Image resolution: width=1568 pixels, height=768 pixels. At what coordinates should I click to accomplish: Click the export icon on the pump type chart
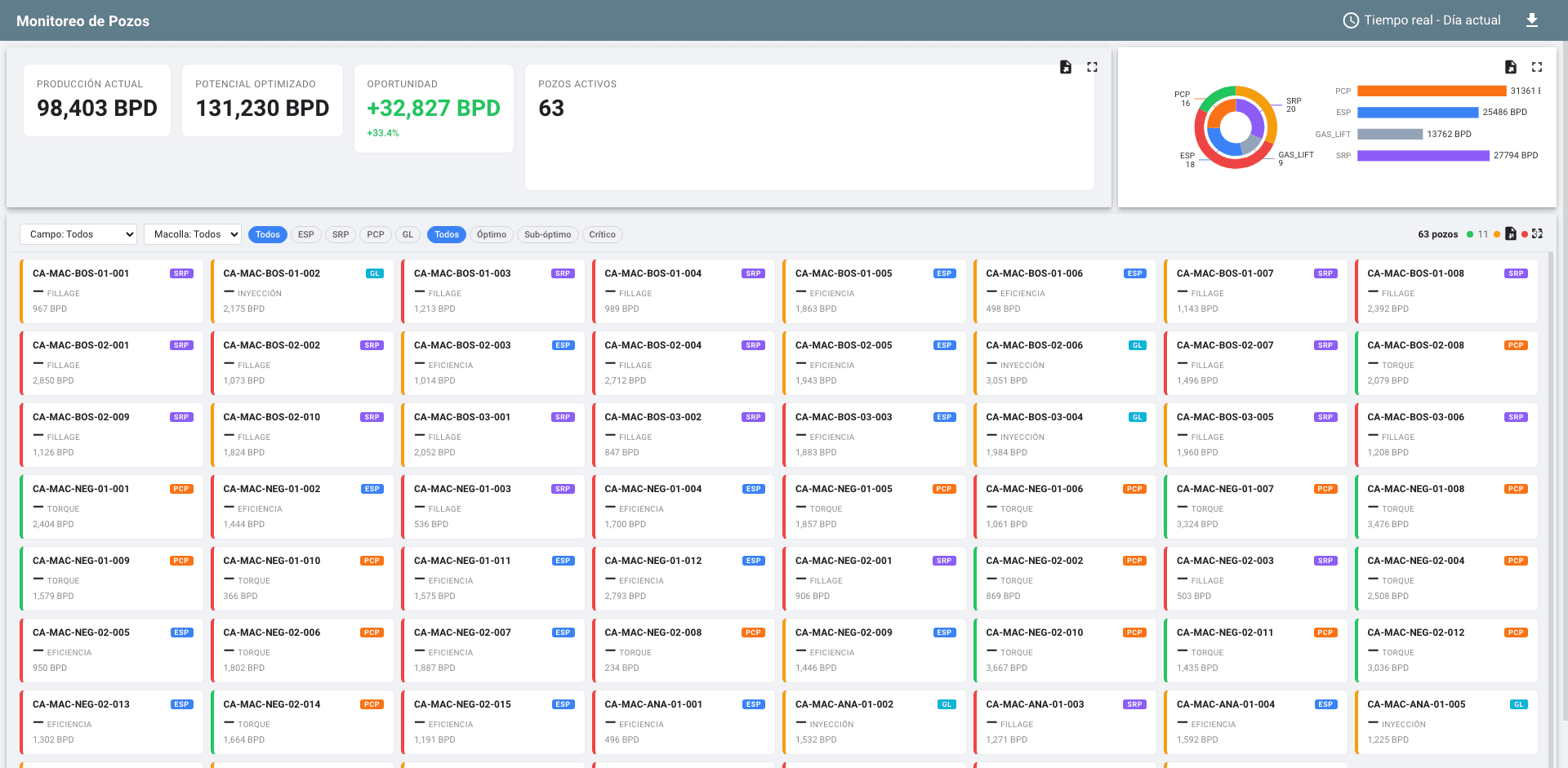pos(1511,67)
